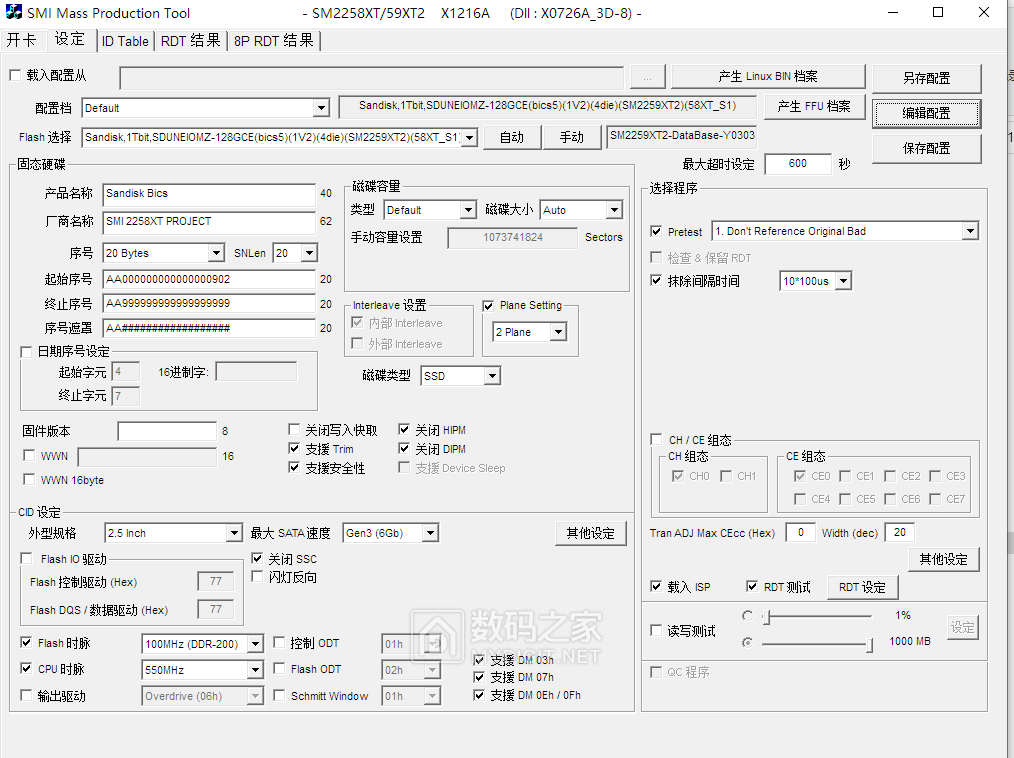Click the 终止序号 input field
The image size is (1014, 758).
(208, 303)
